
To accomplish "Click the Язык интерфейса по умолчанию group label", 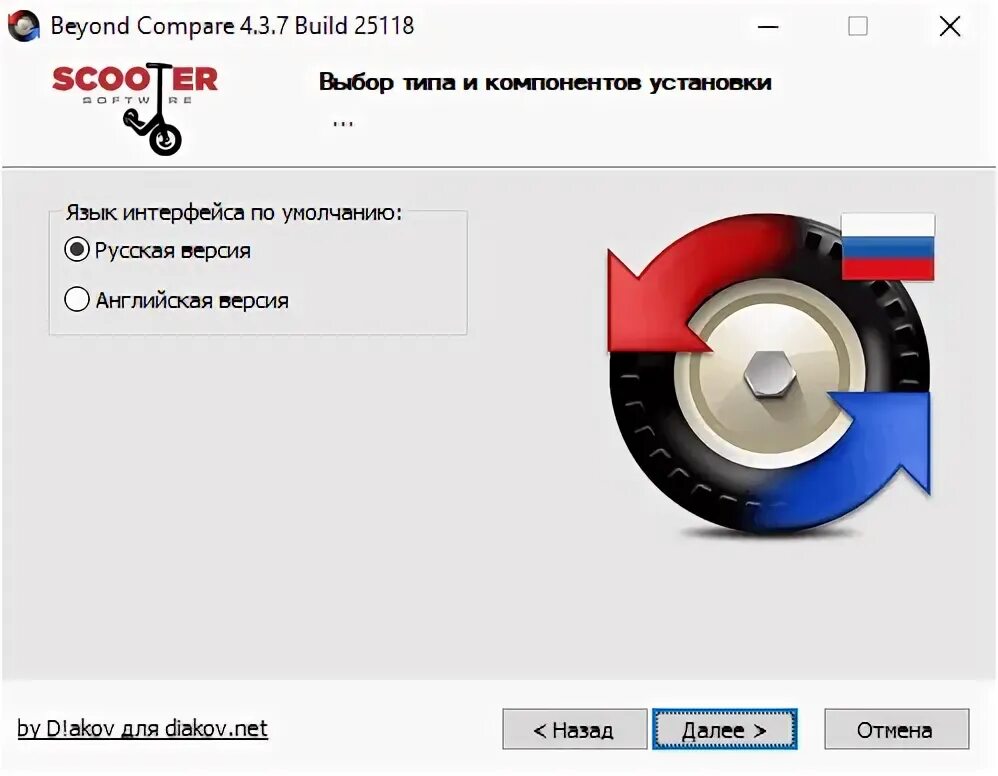I will tap(234, 213).
